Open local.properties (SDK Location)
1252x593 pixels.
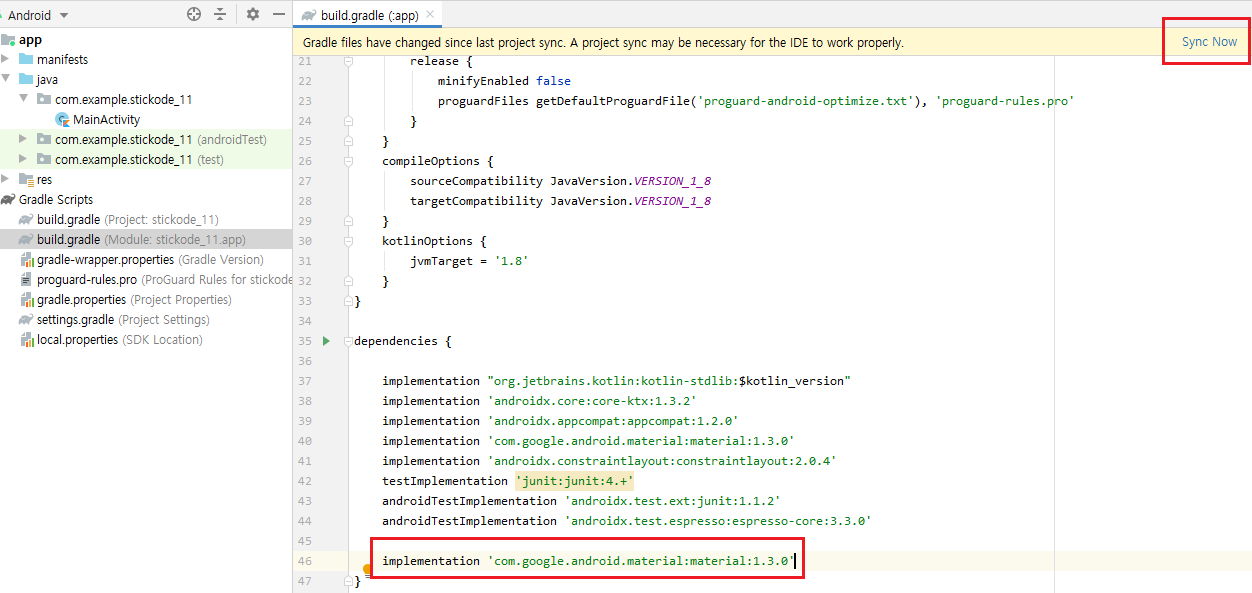click(120, 340)
